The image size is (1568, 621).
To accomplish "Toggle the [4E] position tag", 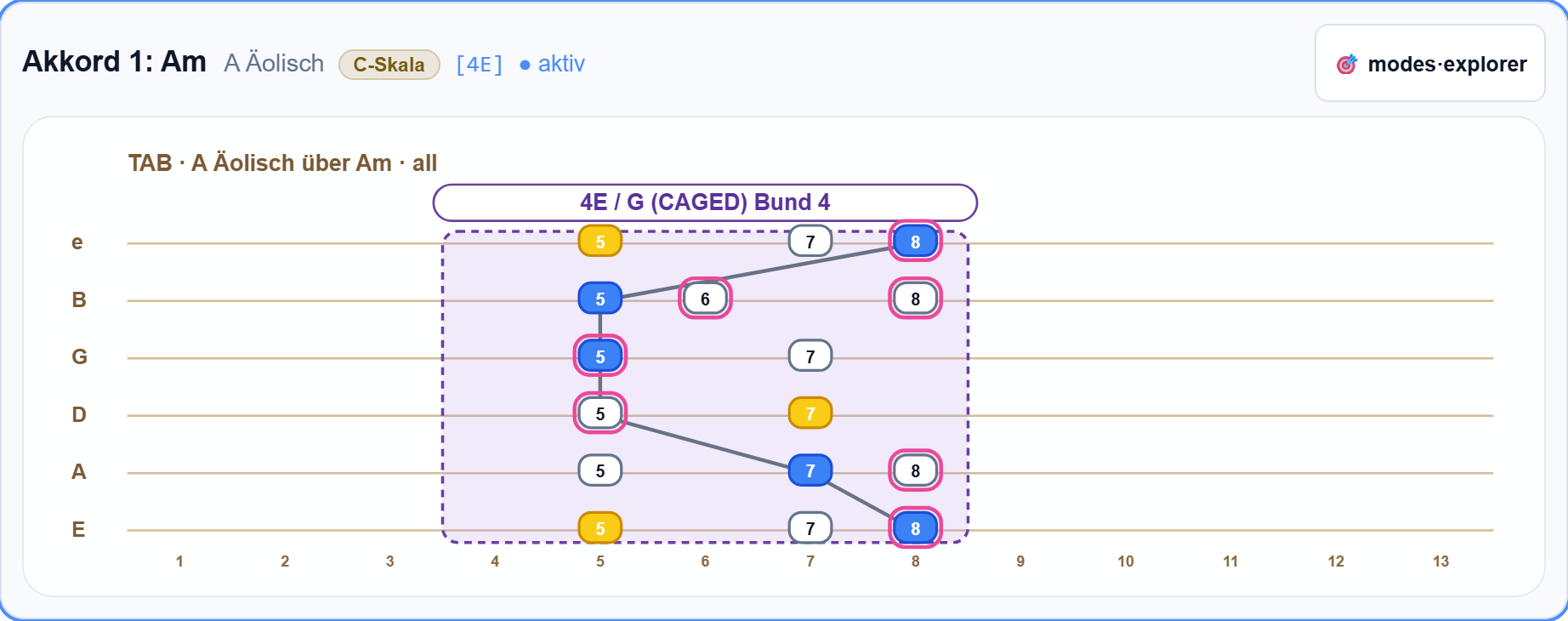I will click(x=480, y=65).
